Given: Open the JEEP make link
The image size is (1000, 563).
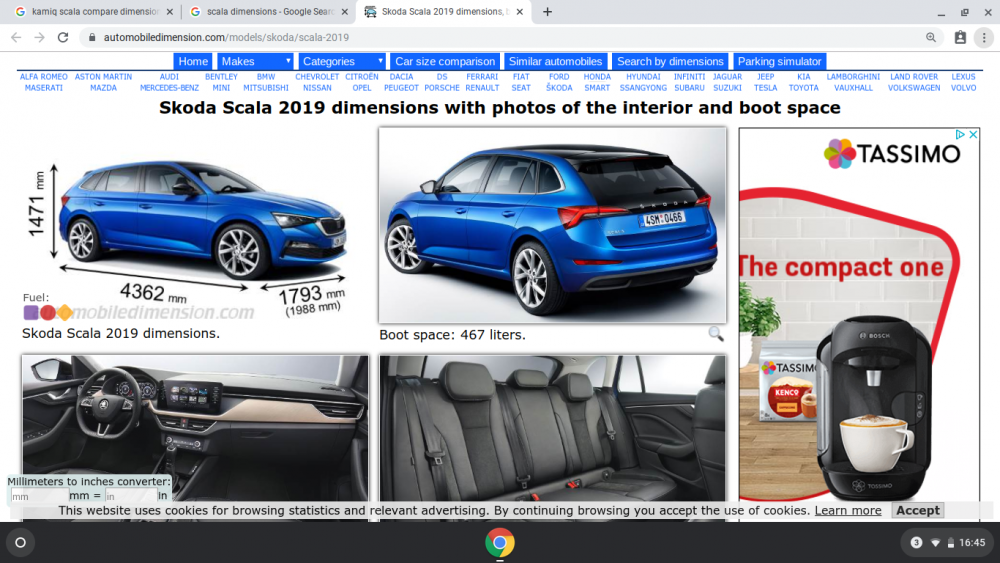Looking at the screenshot, I should (x=765, y=77).
